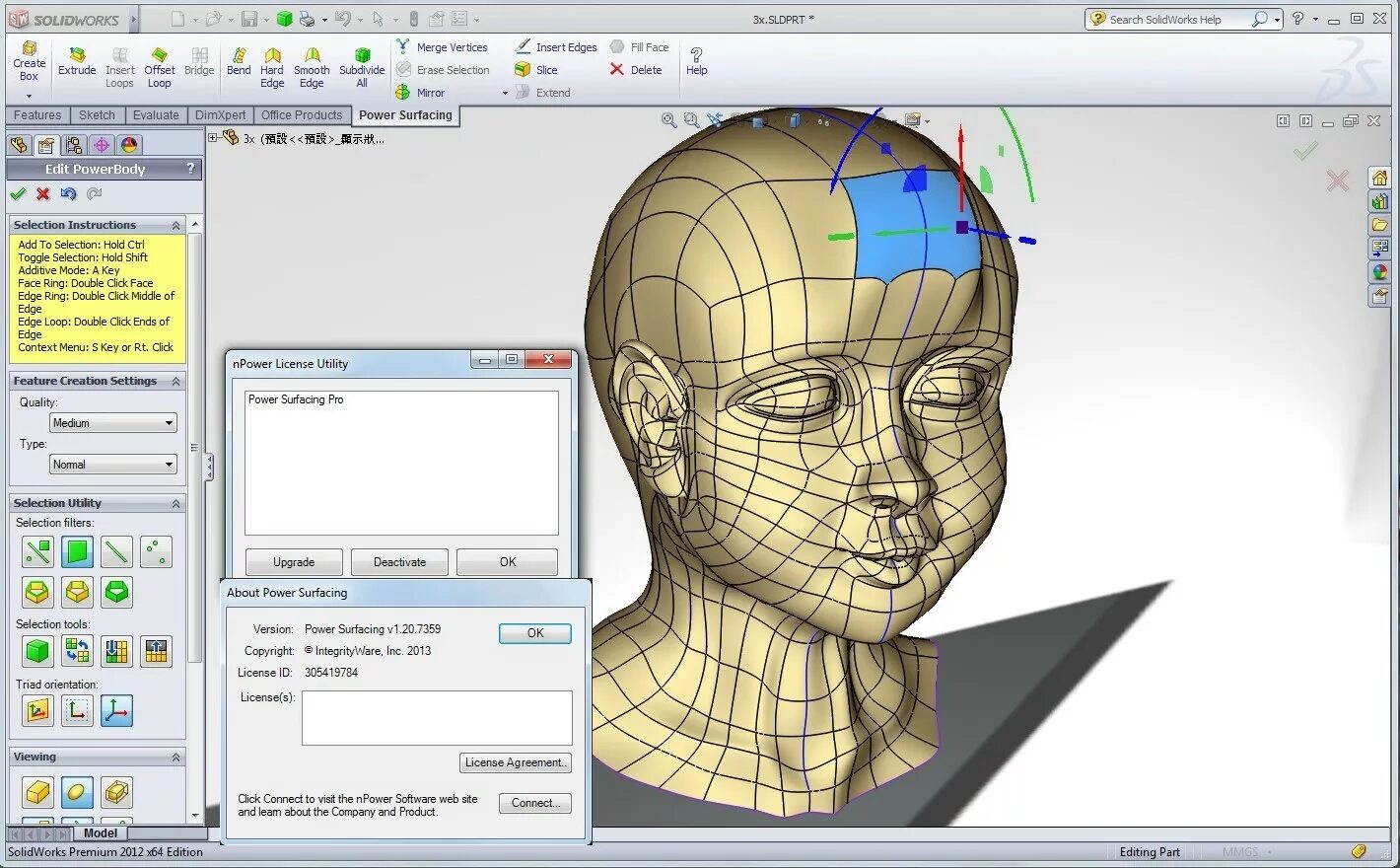This screenshot has width=1400, height=868.
Task: Select the Insert Loops tool
Action: click(x=119, y=56)
